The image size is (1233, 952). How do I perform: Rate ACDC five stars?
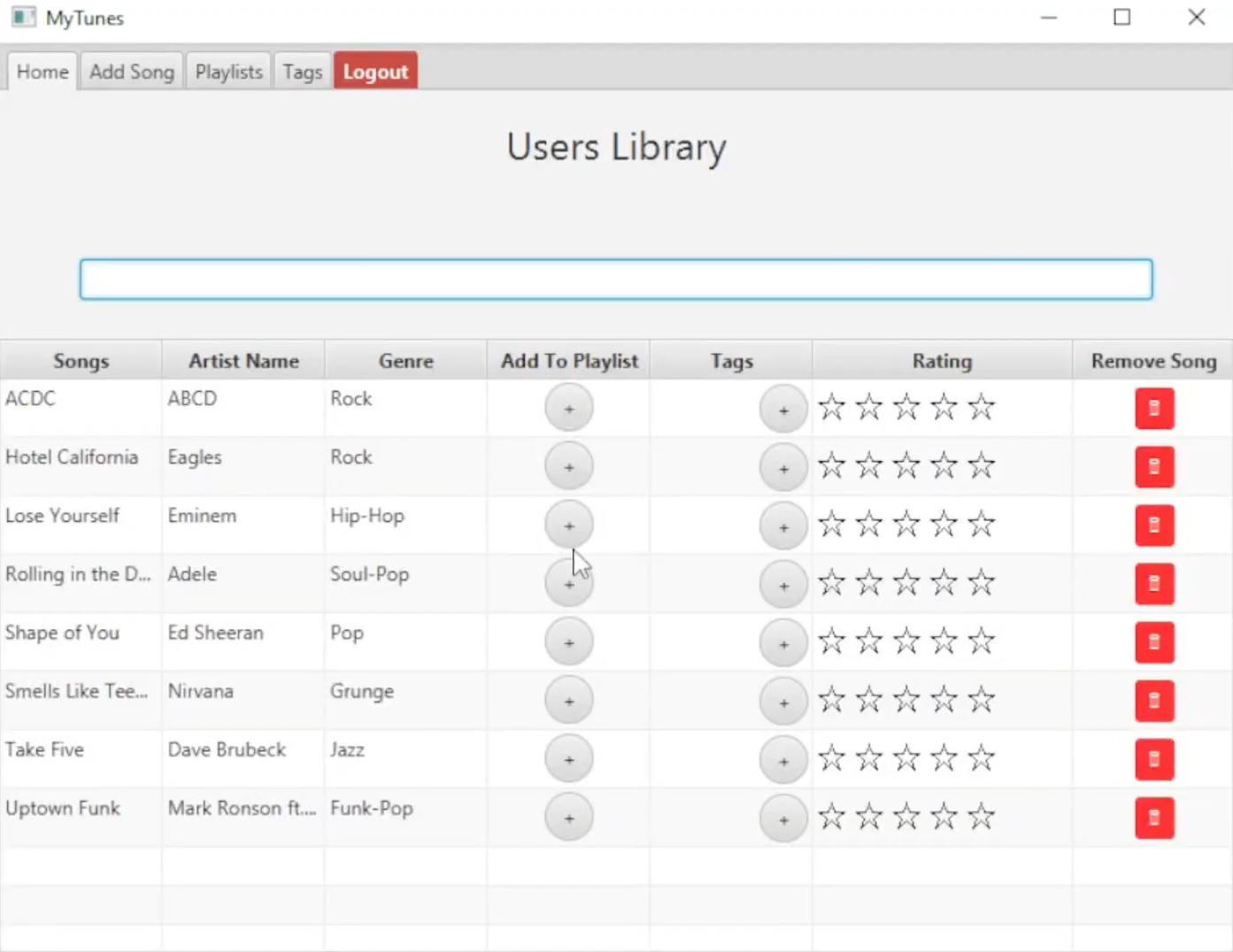coord(981,408)
